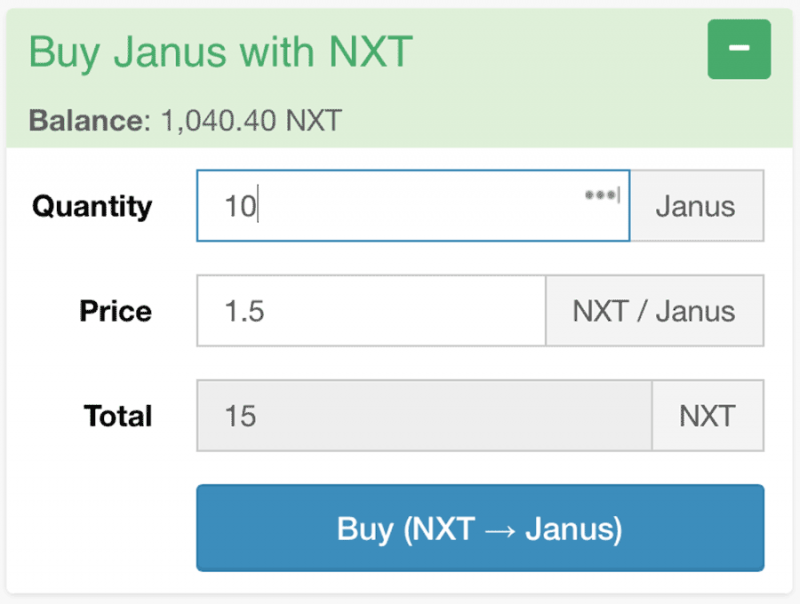The width and height of the screenshot is (800, 604).
Task: Click the bold Price row label
Action: click(116, 311)
